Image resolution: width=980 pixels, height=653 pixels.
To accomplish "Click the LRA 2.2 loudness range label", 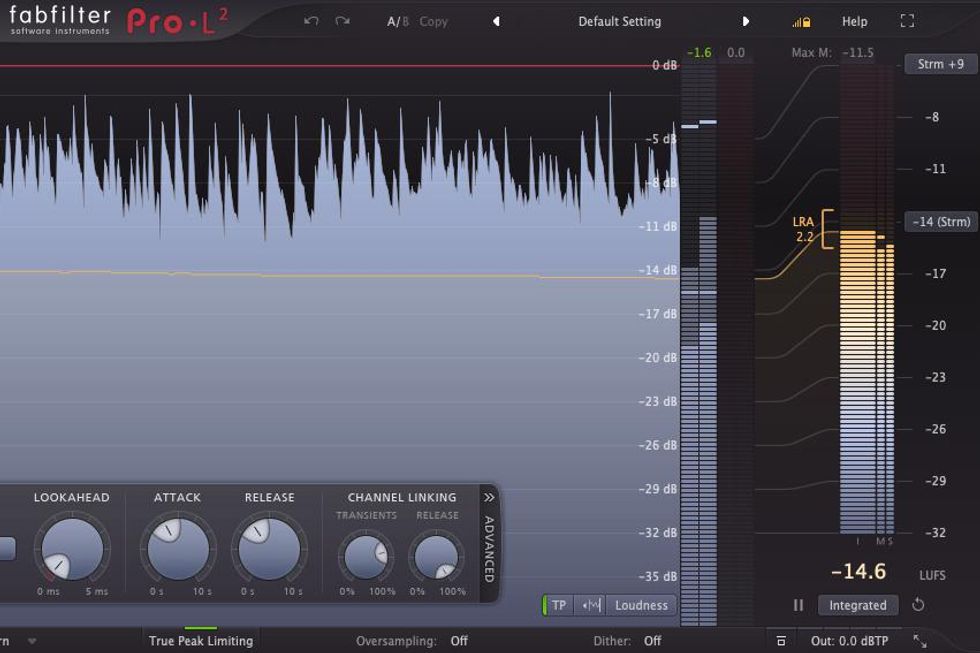I will pos(804,229).
